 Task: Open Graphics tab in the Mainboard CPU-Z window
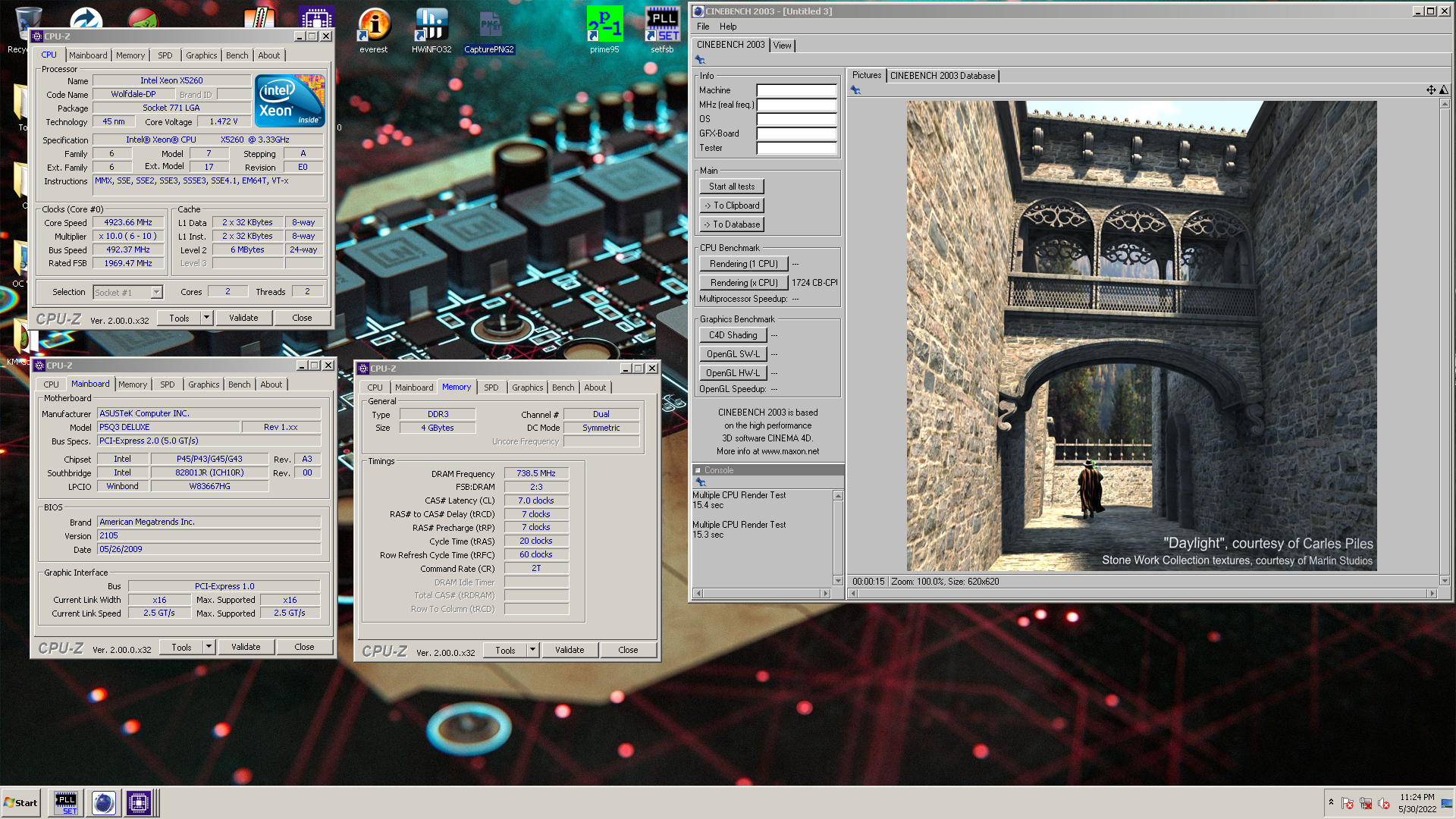coord(203,384)
